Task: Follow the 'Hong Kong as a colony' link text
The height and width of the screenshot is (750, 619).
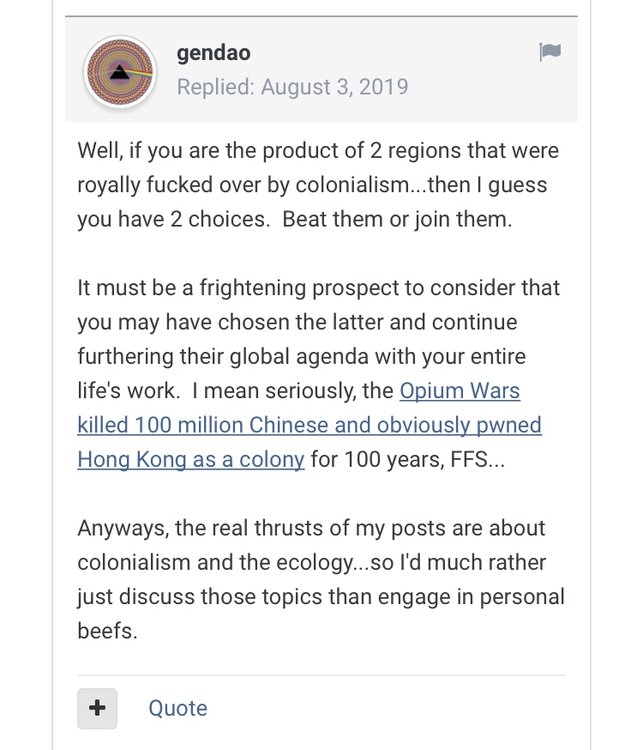Action: [x=191, y=459]
